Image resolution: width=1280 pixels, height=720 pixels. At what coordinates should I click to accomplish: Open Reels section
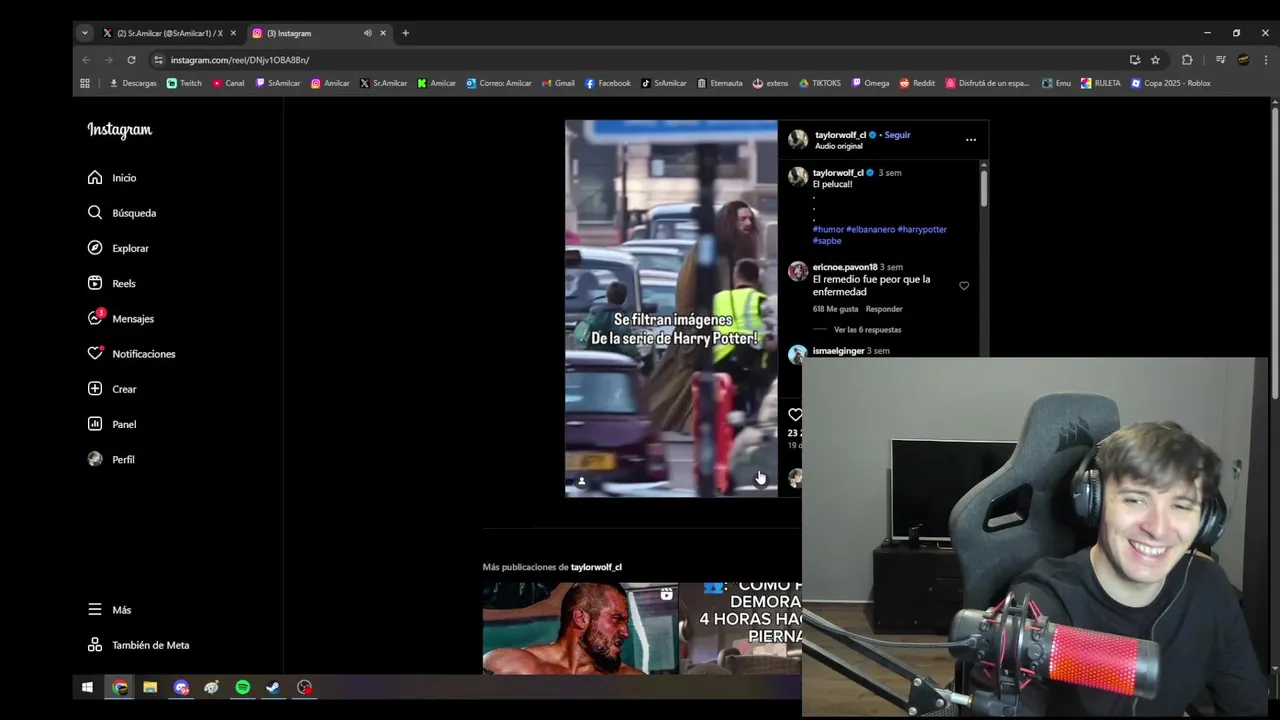(111, 283)
